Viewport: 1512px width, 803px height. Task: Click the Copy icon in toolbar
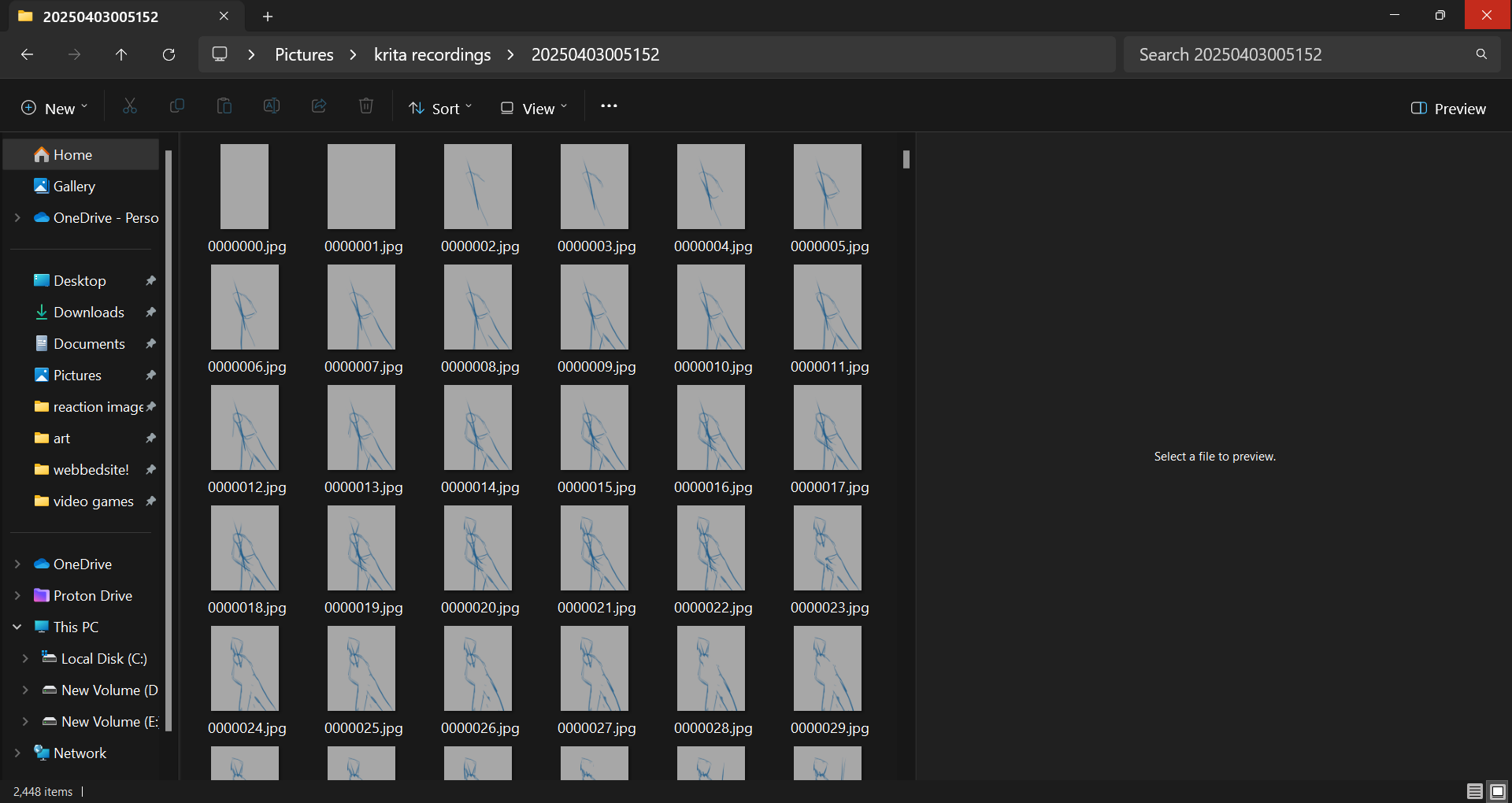177,106
